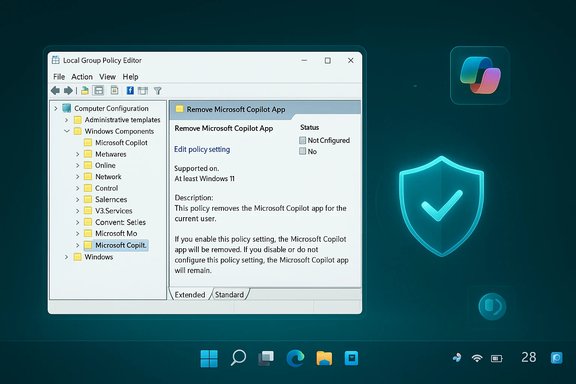Image resolution: width=576 pixels, height=384 pixels.
Task: Click the folder icon in the details pane header
Action: coord(179,109)
